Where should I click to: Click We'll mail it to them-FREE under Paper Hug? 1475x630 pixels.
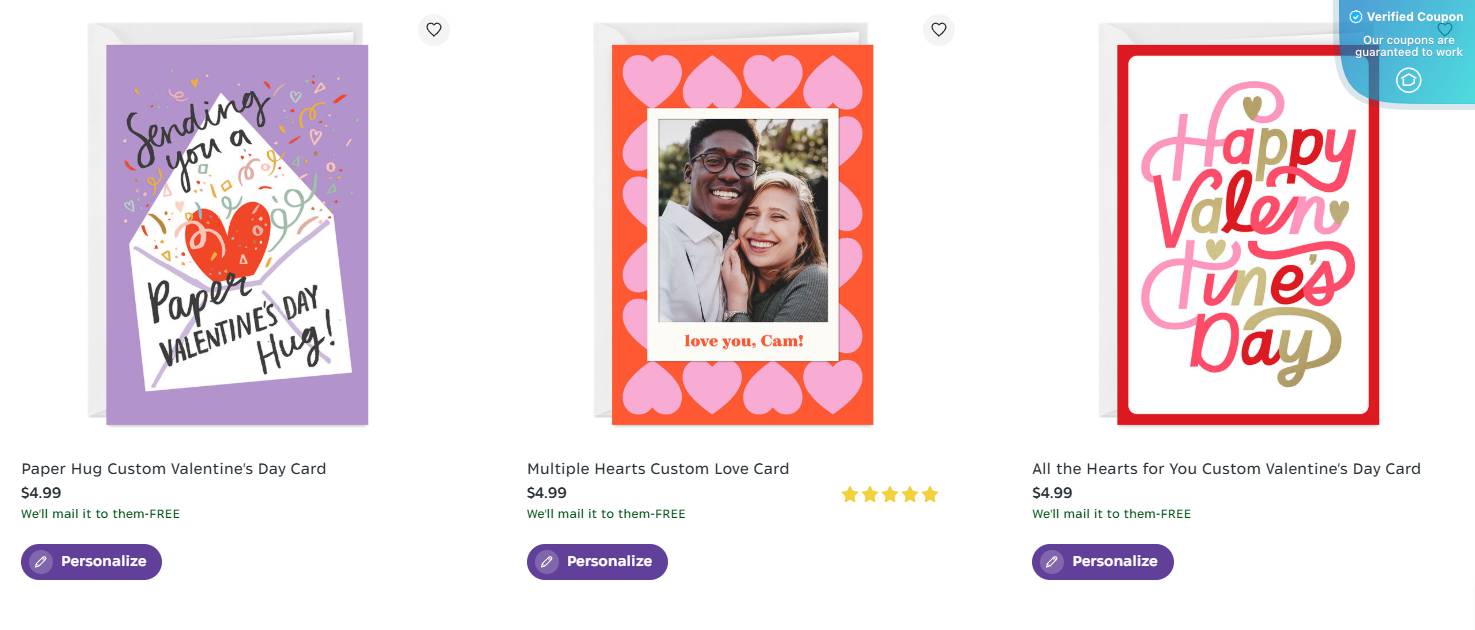coord(99,513)
